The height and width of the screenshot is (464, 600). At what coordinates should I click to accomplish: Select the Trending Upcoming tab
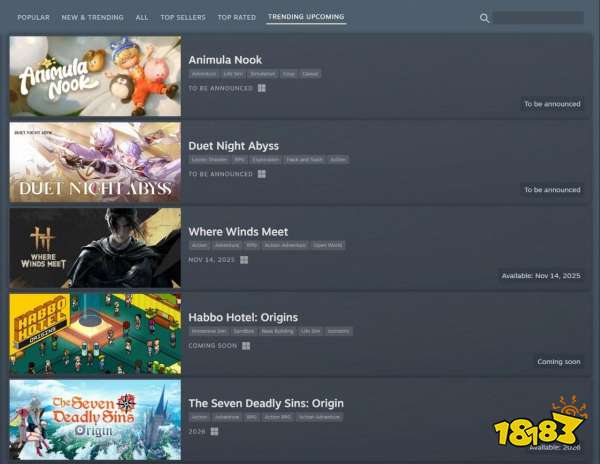click(x=306, y=17)
